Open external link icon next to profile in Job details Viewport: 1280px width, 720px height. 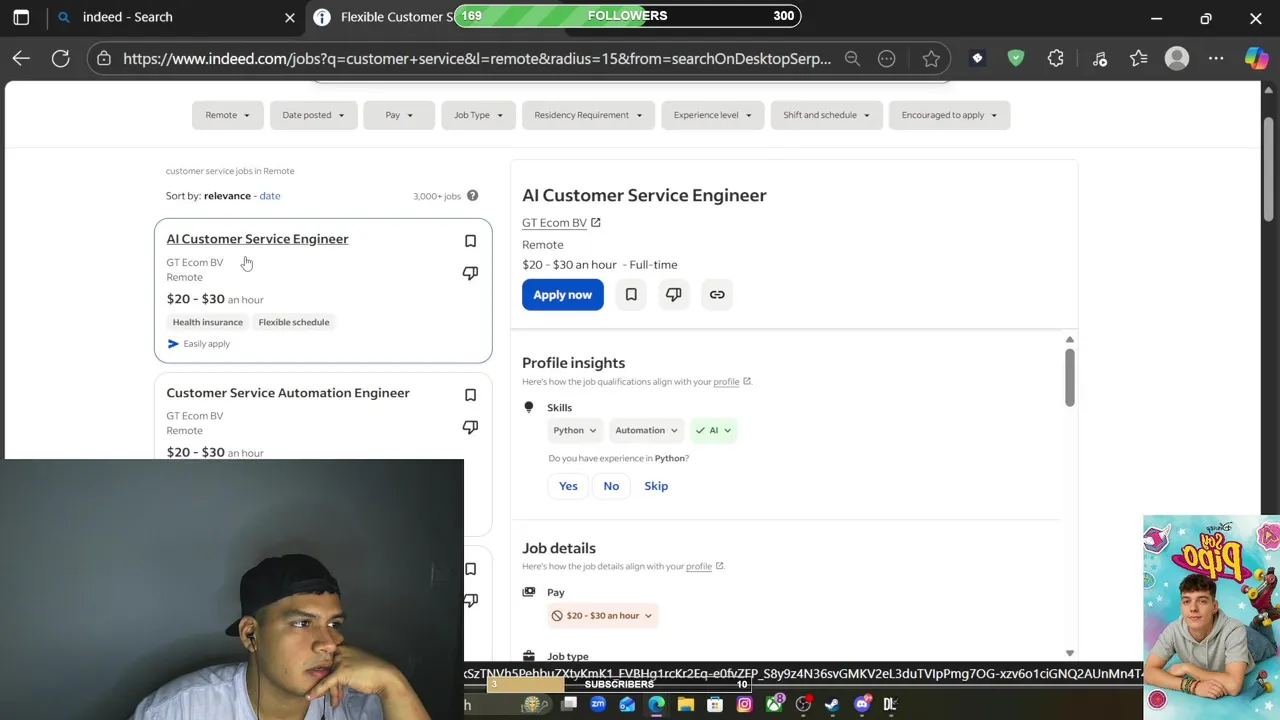click(x=719, y=566)
